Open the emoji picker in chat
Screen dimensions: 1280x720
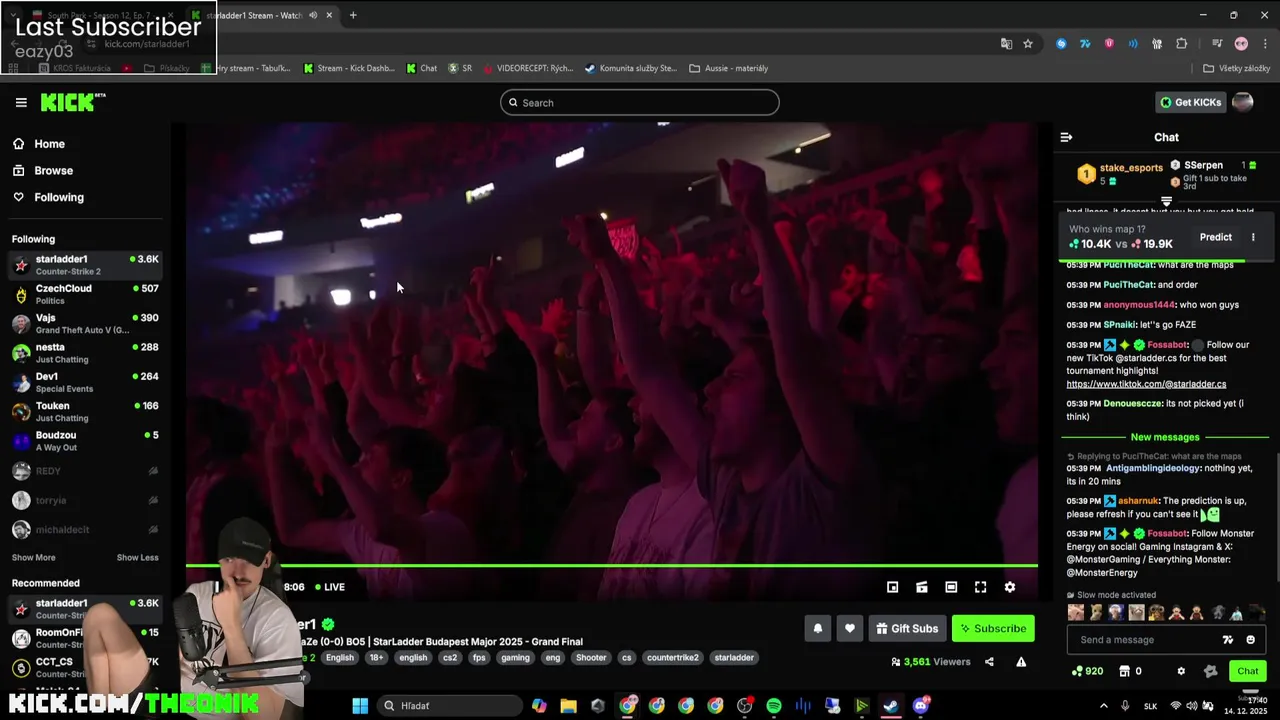(x=1250, y=640)
